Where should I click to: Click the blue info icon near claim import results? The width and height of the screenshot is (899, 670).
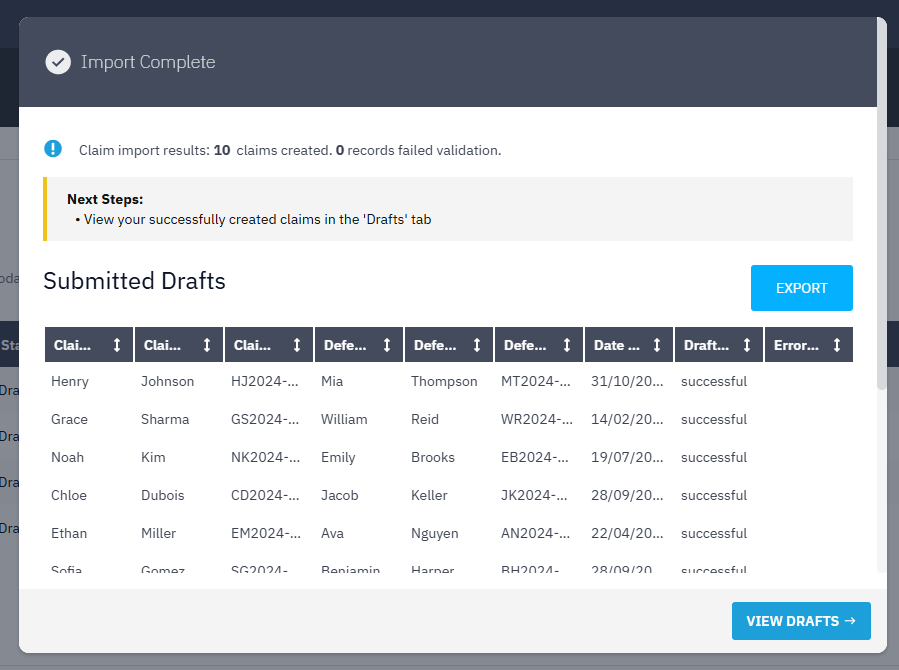pos(53,149)
